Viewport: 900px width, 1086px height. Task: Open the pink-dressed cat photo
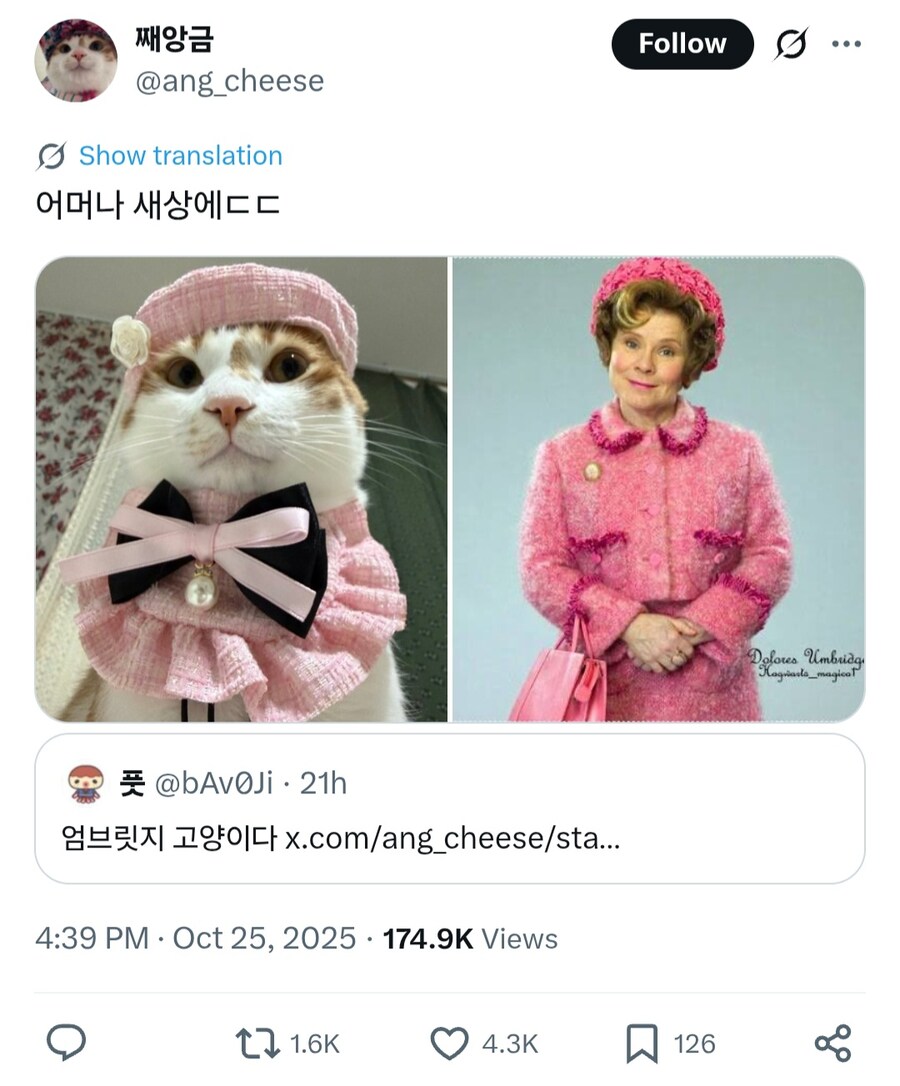click(241, 489)
